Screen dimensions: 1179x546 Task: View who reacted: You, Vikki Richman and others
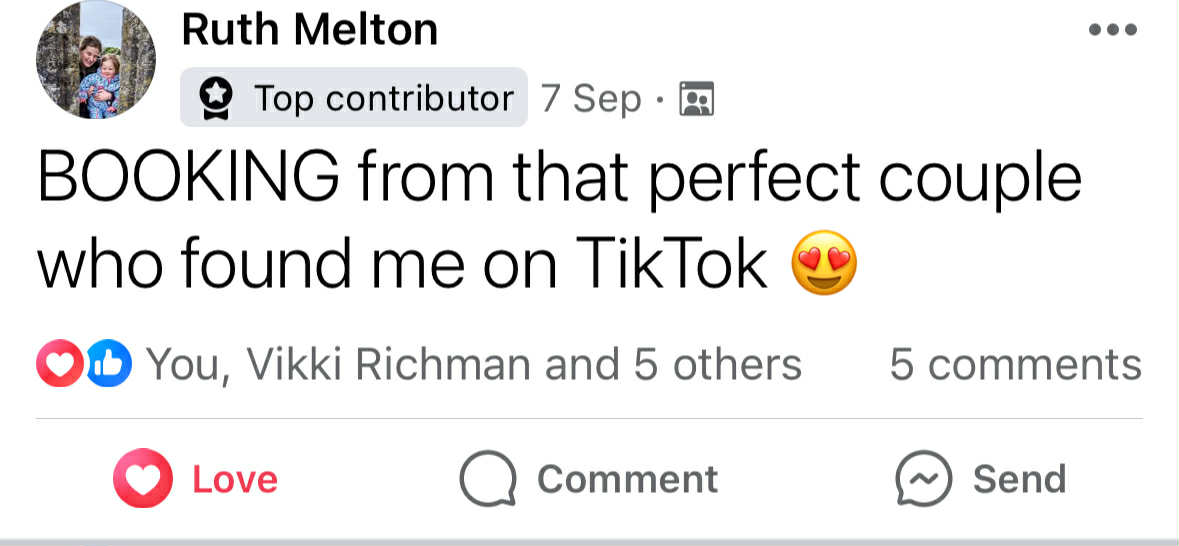(x=474, y=365)
